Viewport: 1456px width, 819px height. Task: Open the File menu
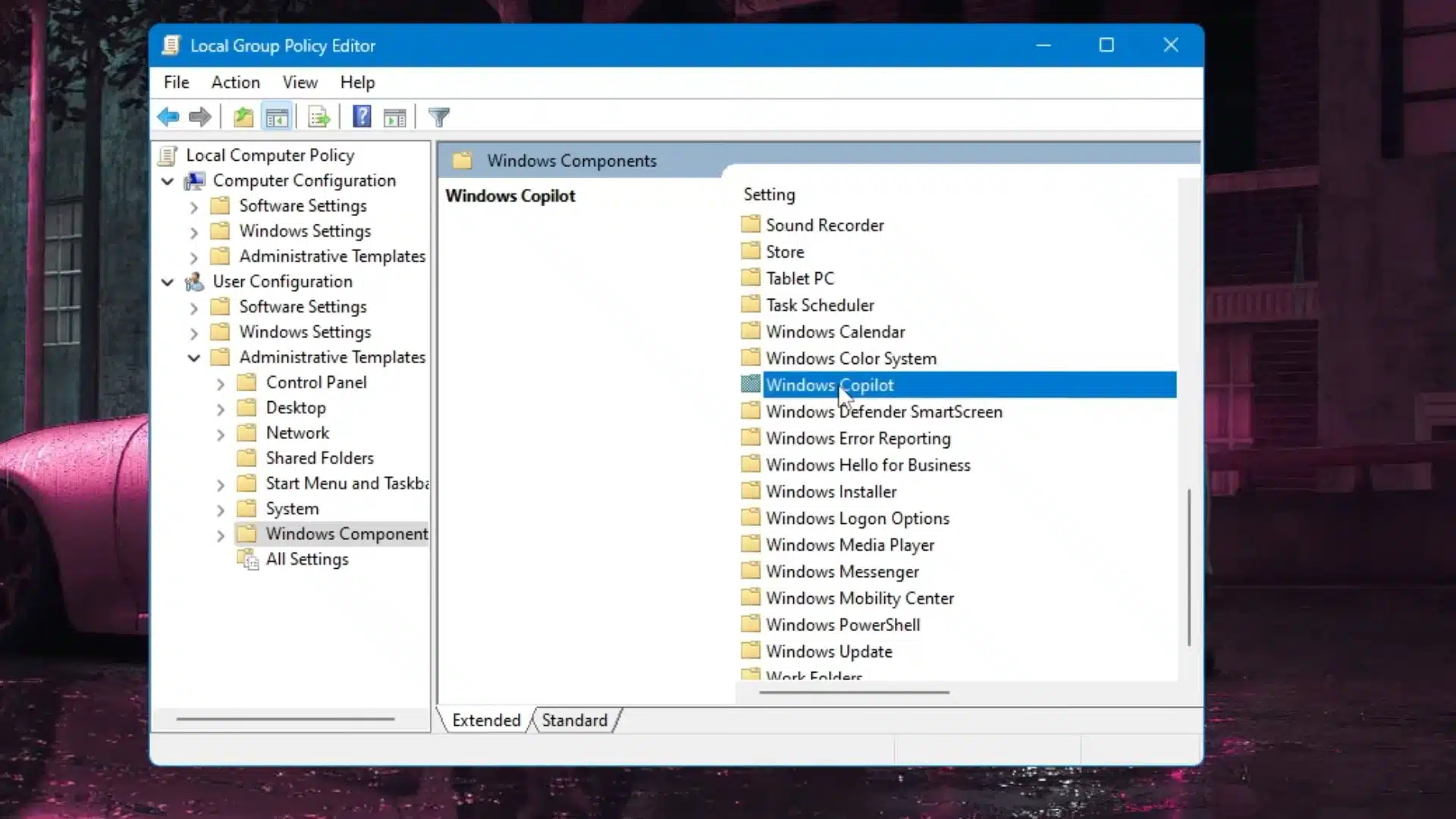(177, 82)
